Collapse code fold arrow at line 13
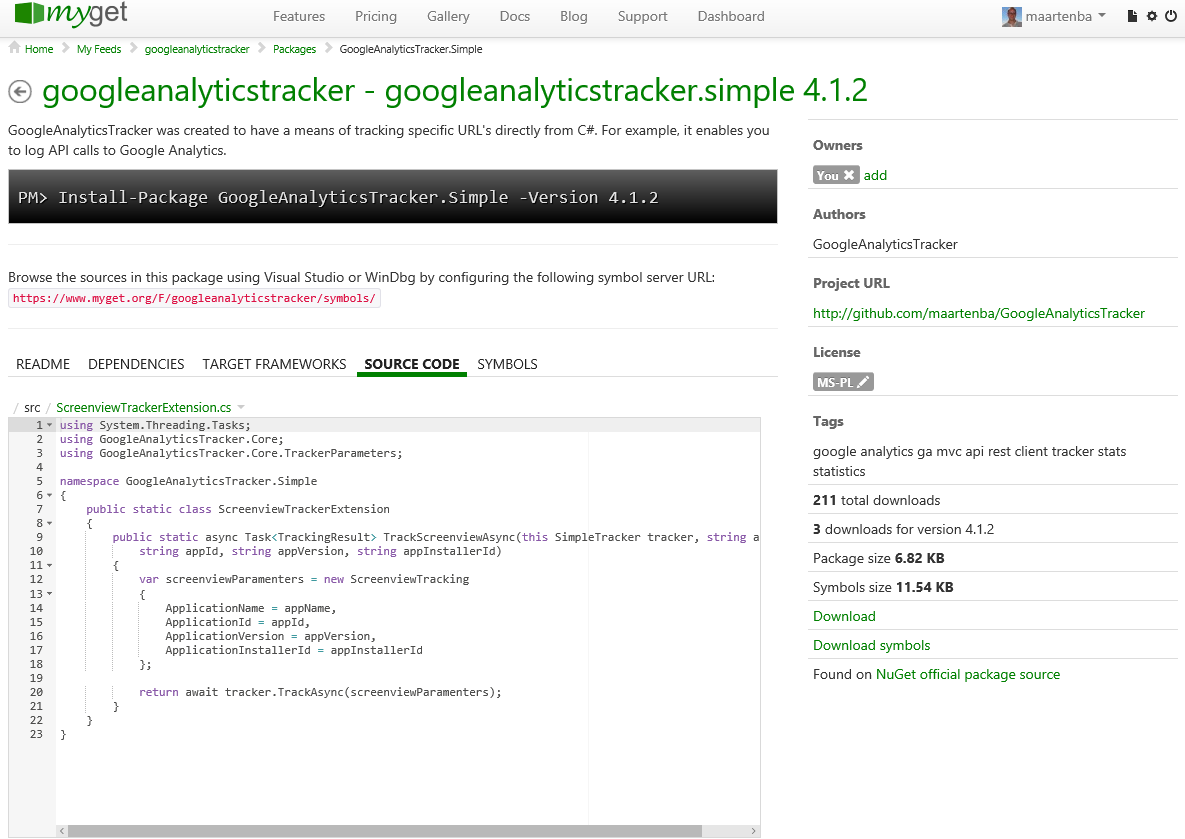 (50, 594)
